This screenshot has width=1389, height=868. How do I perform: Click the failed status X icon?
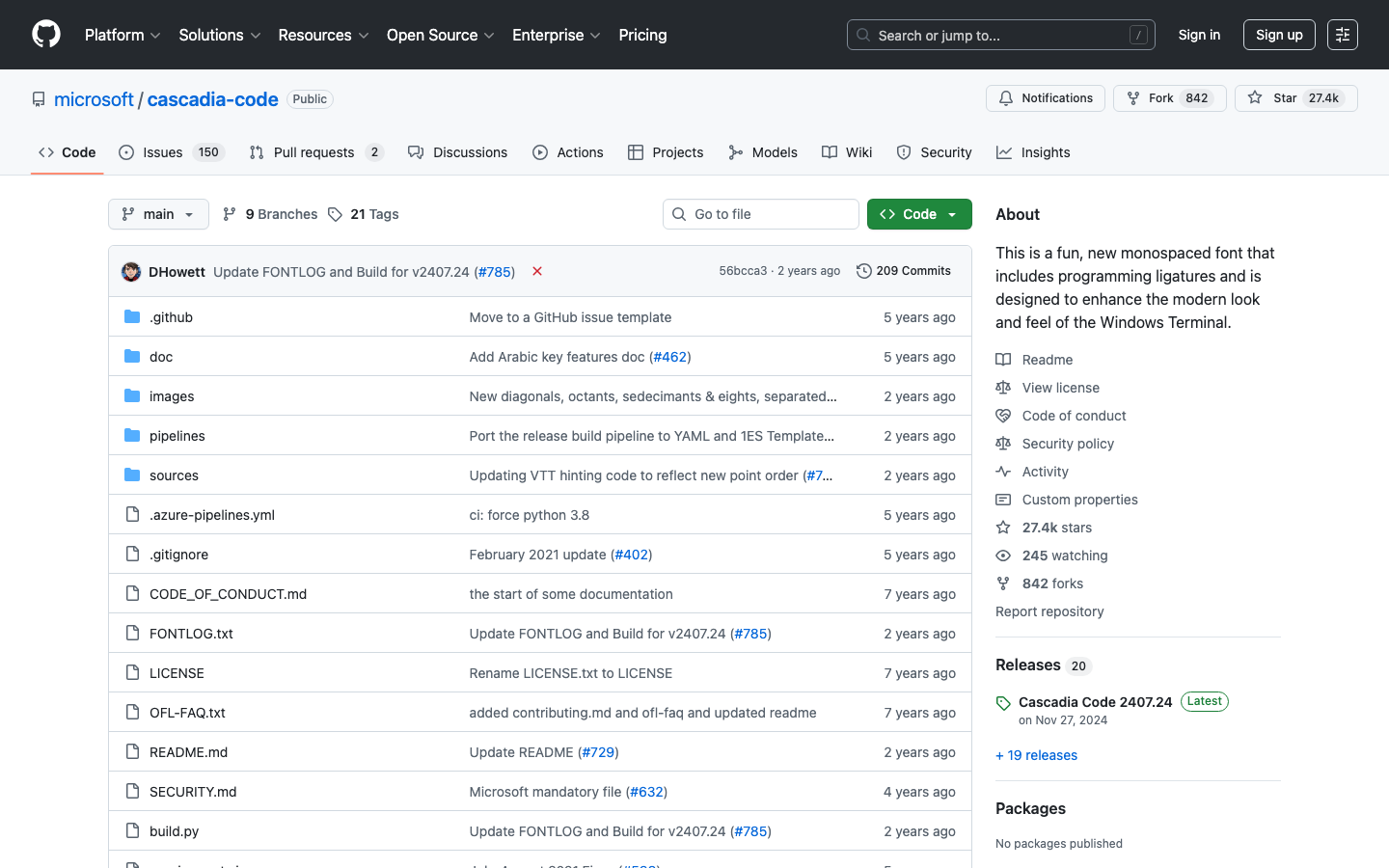(537, 271)
